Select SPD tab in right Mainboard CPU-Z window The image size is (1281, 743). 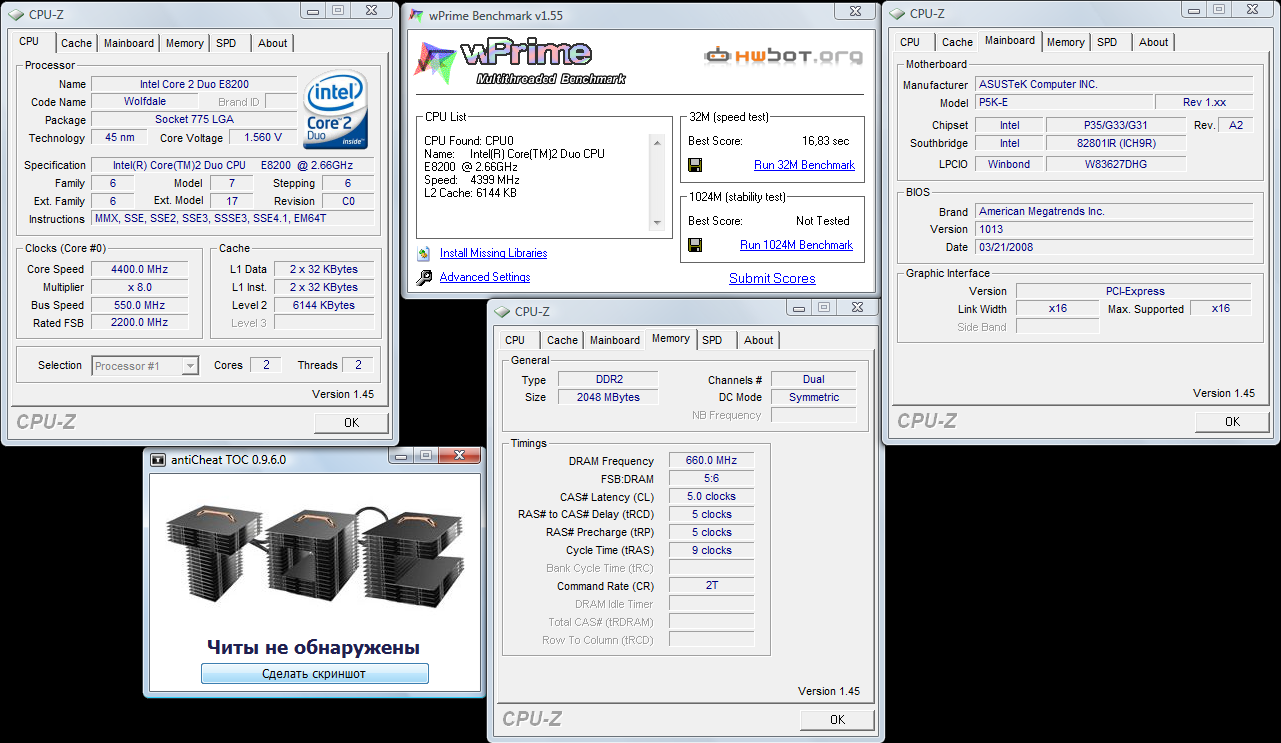[x=1107, y=42]
